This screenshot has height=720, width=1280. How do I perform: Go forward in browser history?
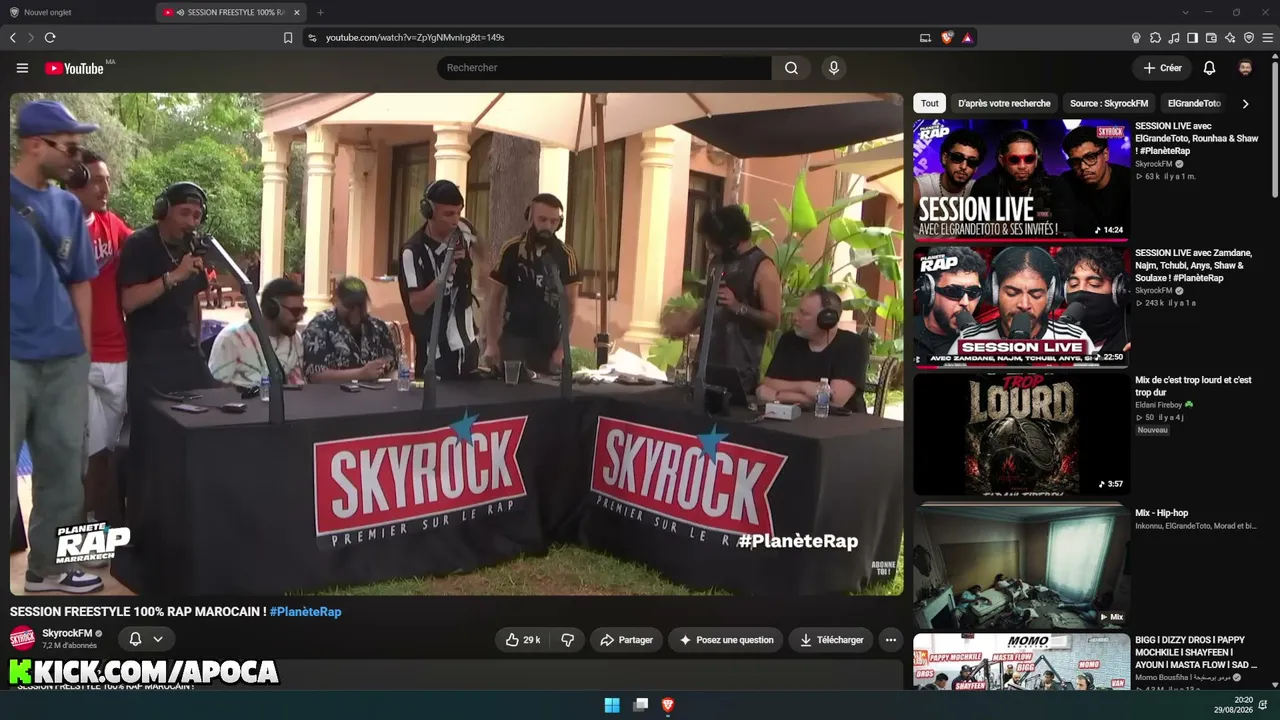(x=31, y=38)
